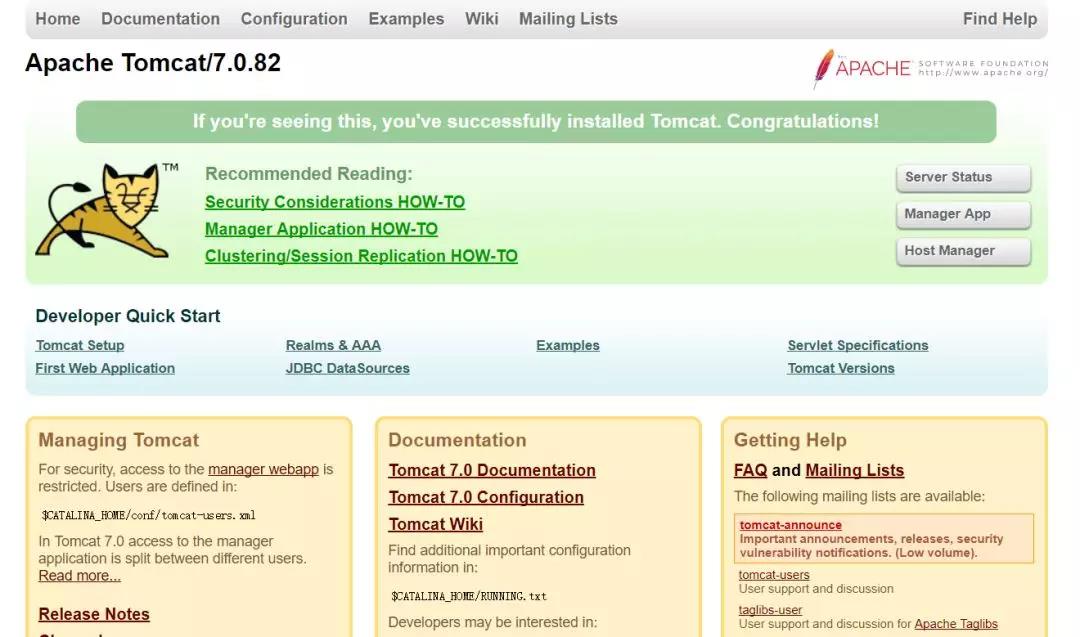
Task: Open the Servlet Specifications link
Action: [858, 345]
